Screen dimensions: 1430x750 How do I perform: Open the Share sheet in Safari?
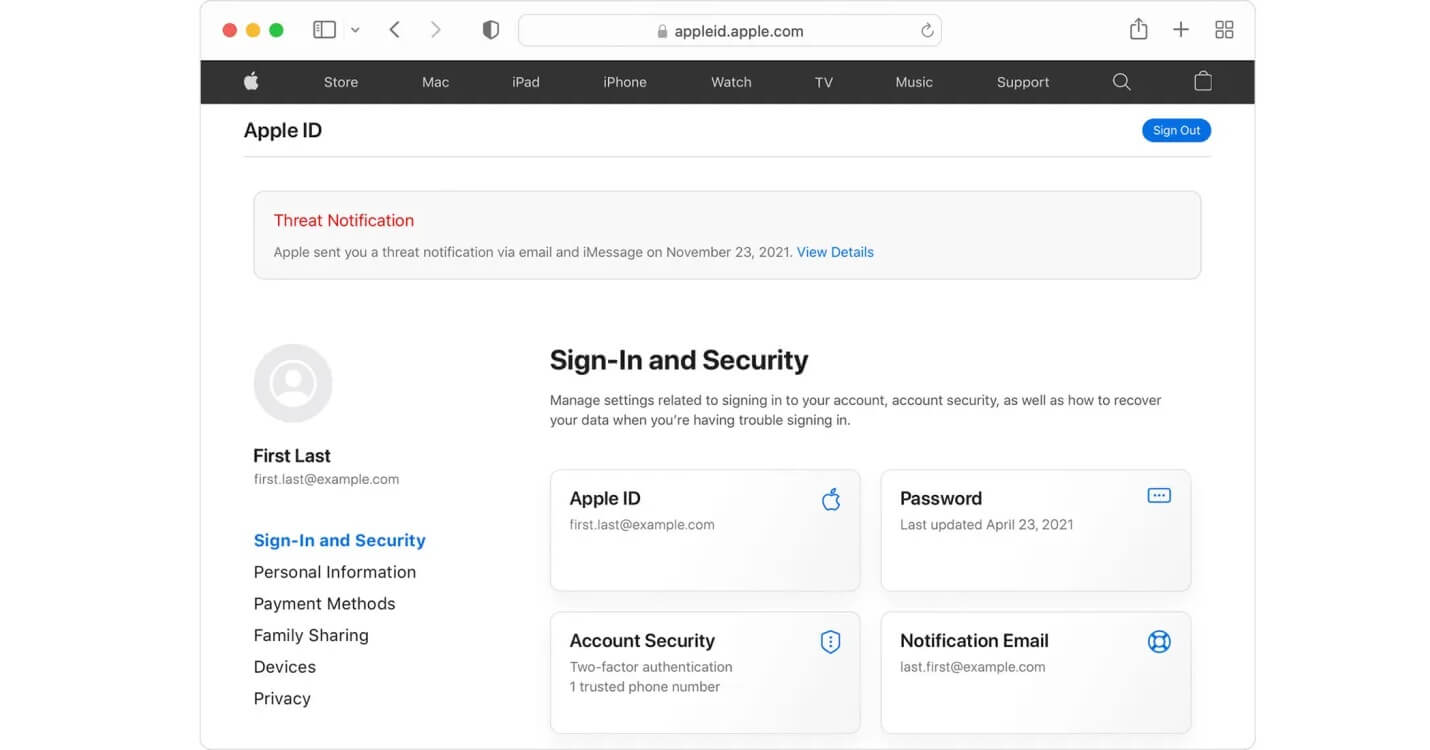tap(1138, 29)
